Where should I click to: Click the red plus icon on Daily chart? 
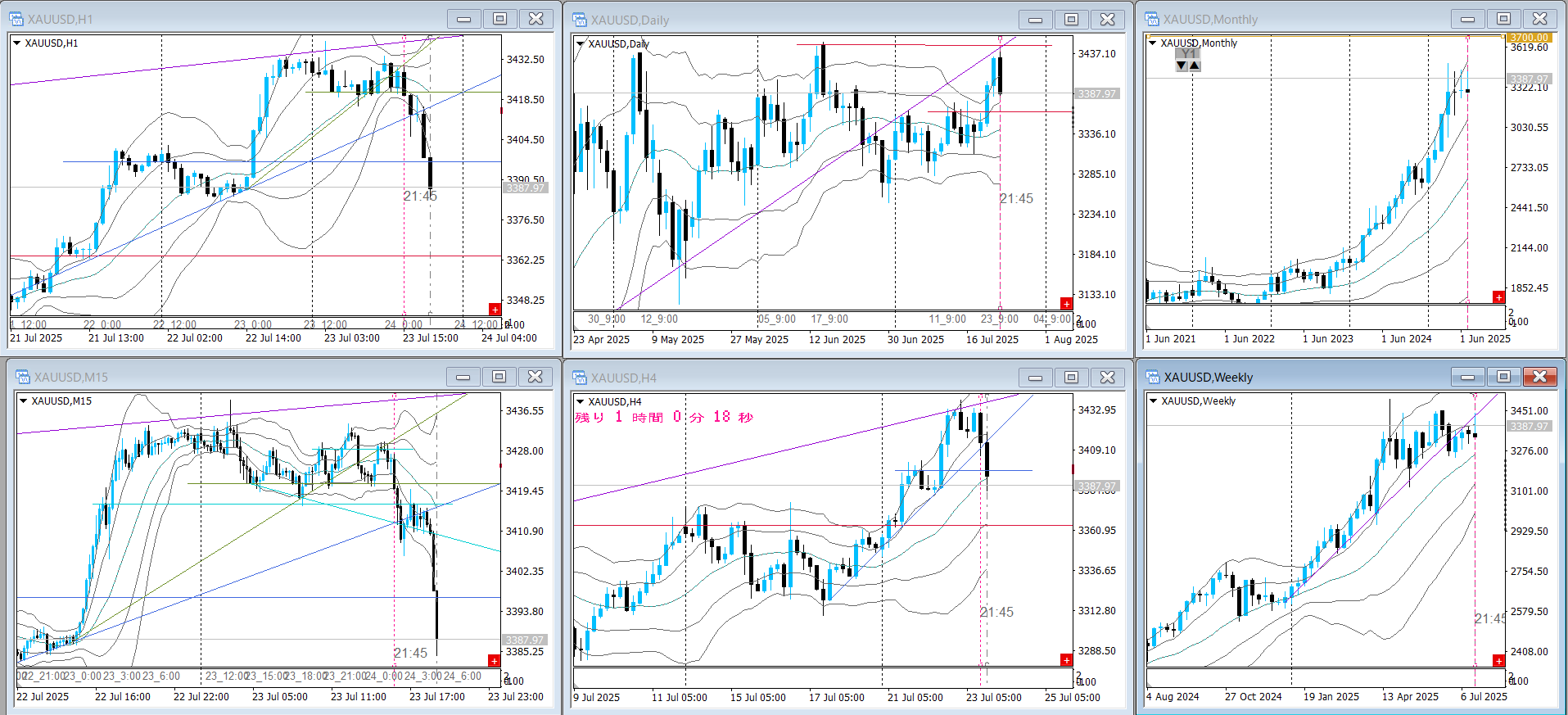[1066, 303]
